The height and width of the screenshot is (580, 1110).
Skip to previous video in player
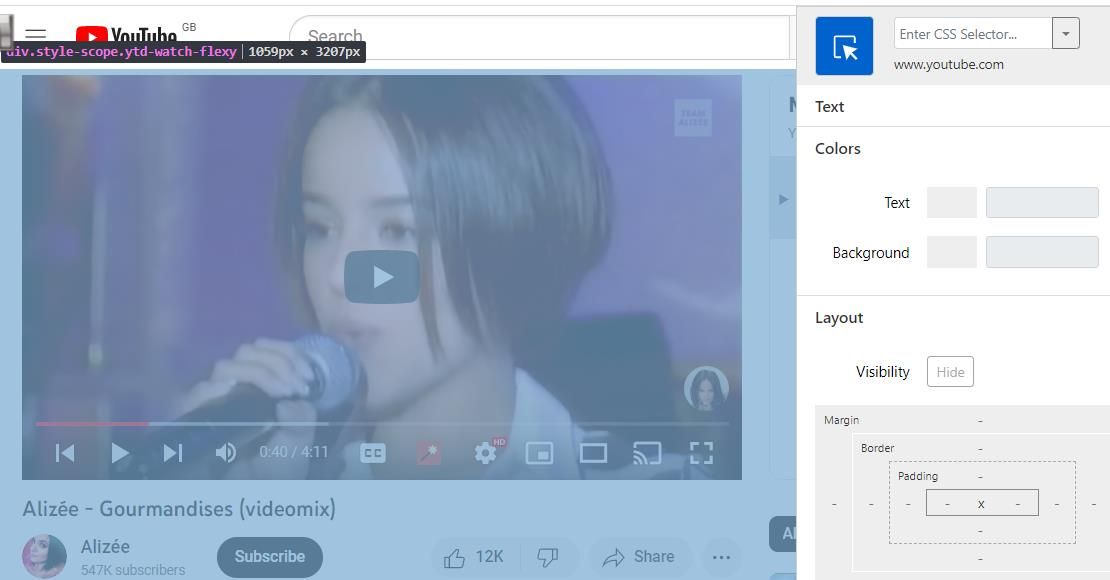pos(65,453)
